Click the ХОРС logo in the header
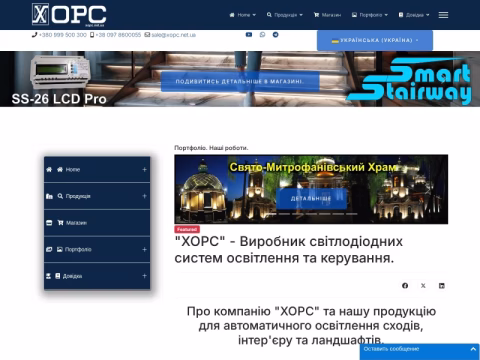Screen dimensions: 480x360 pyautogui.click(x=69, y=15)
